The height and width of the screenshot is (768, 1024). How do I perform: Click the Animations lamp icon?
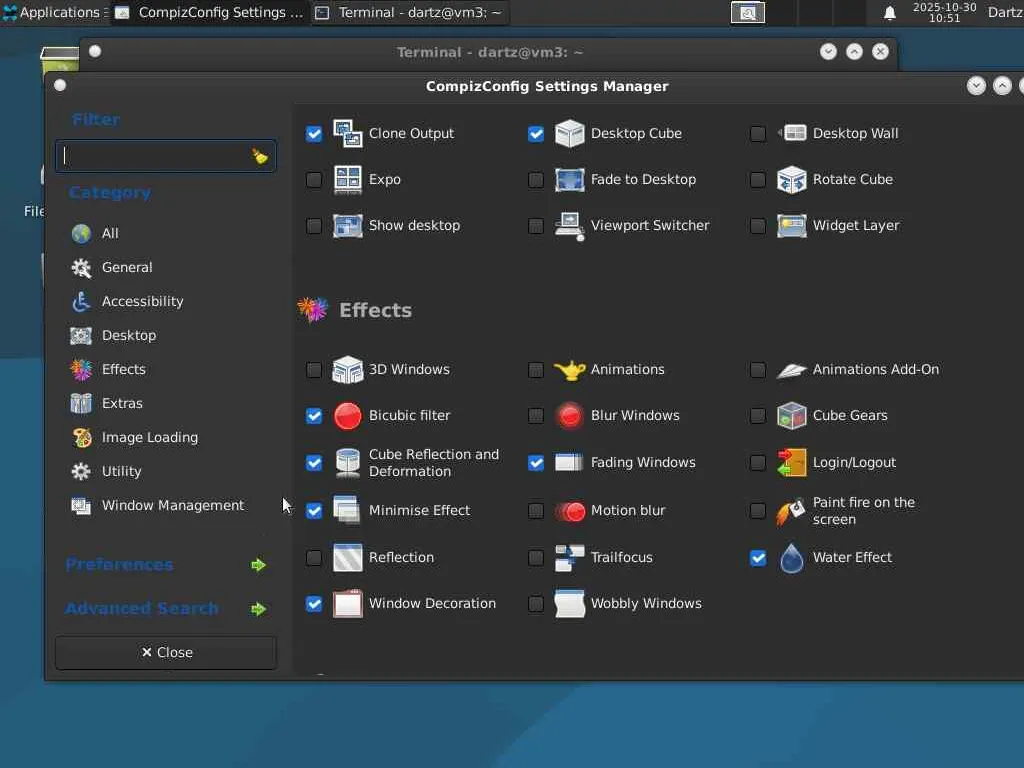click(x=569, y=370)
